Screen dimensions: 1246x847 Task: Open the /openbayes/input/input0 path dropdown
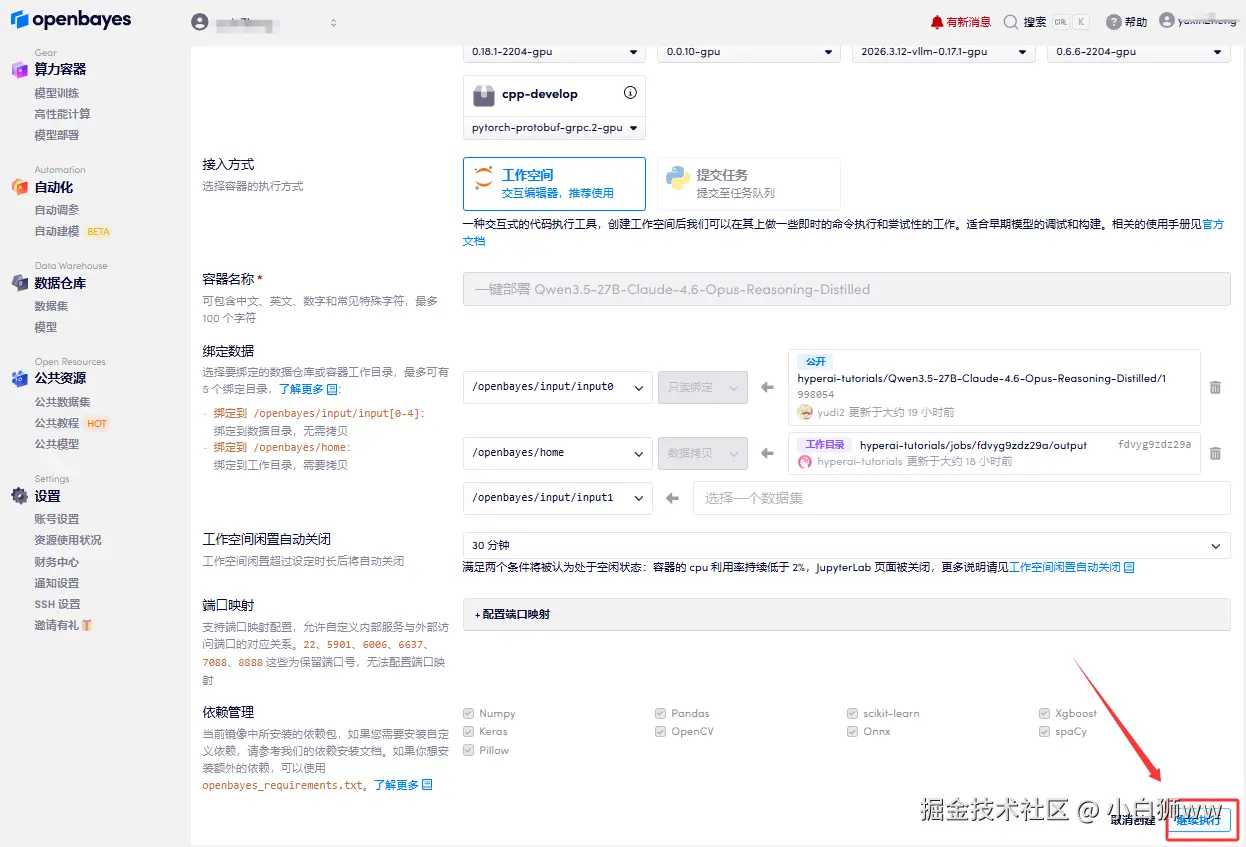557,387
